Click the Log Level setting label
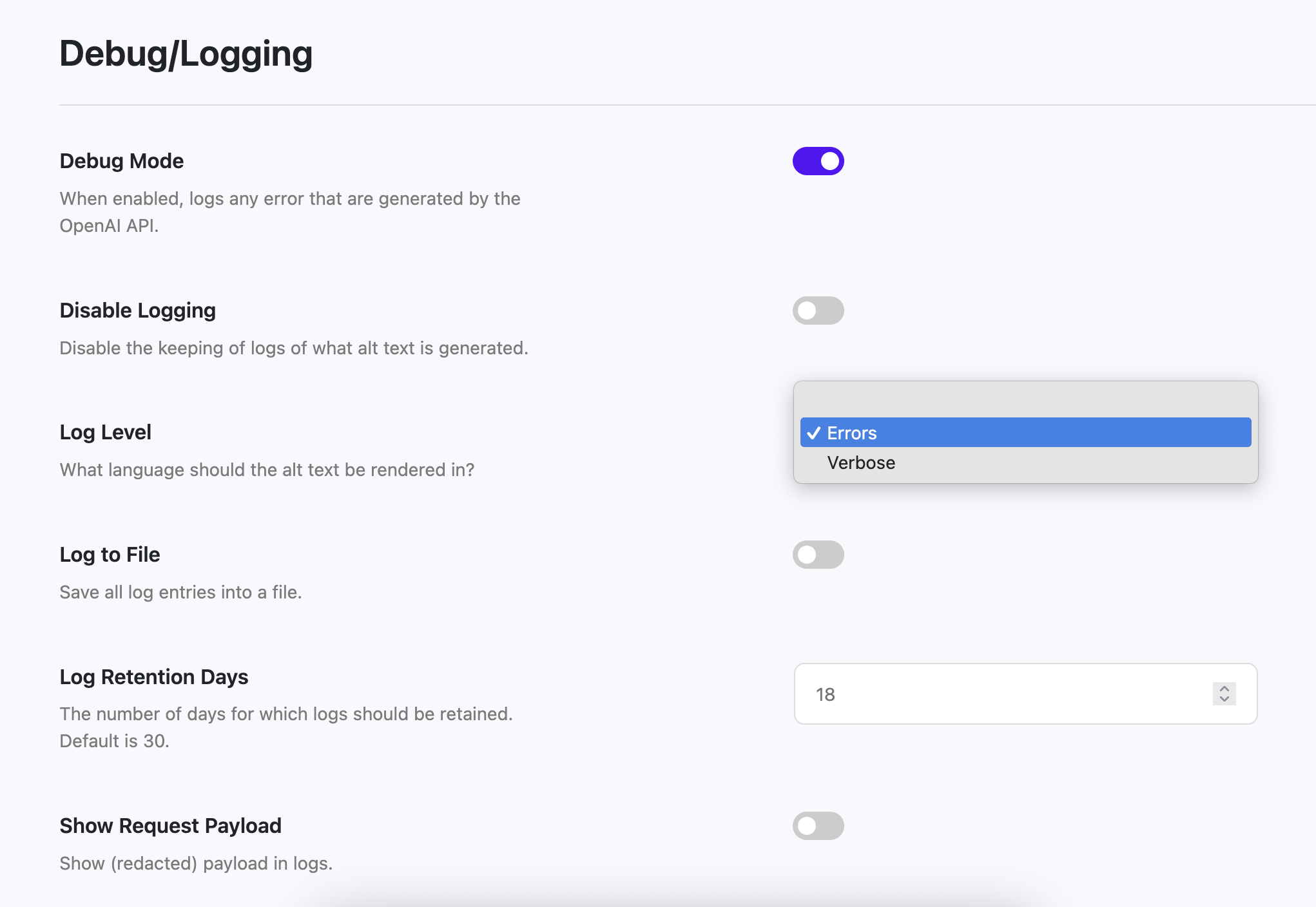This screenshot has width=1316, height=907. (105, 432)
